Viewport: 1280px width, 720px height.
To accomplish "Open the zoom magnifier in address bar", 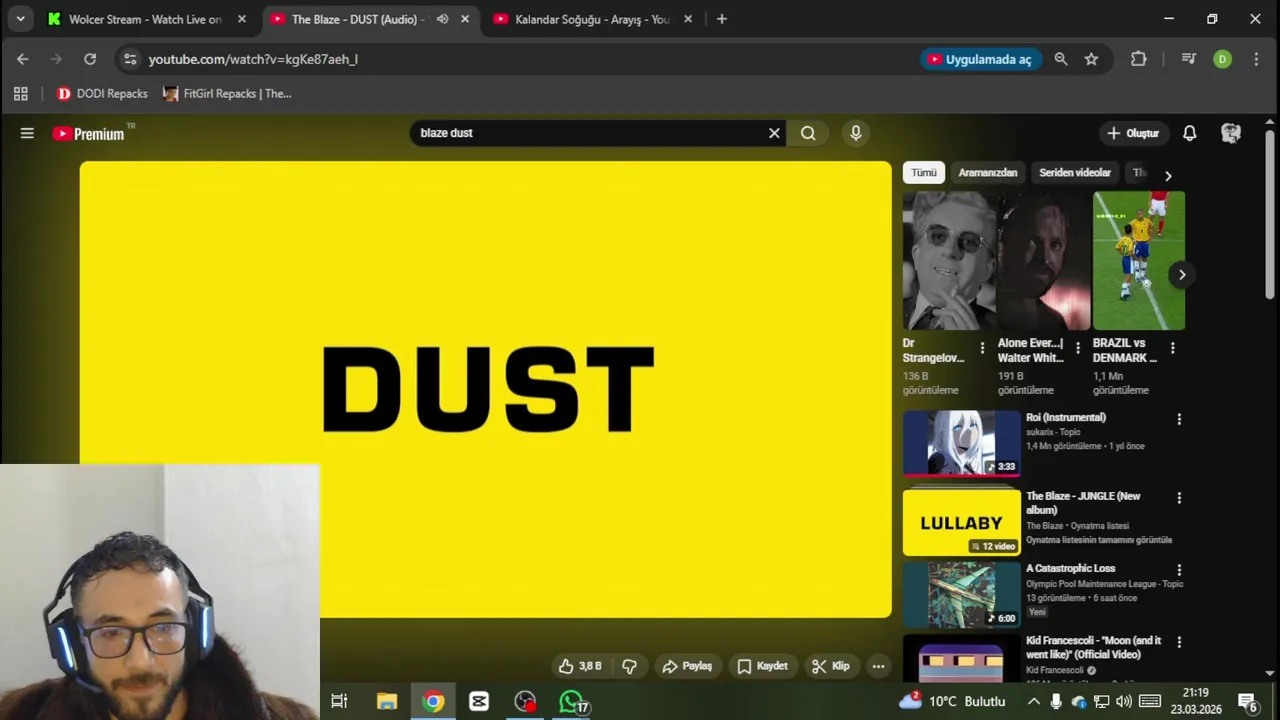I will 1061,59.
